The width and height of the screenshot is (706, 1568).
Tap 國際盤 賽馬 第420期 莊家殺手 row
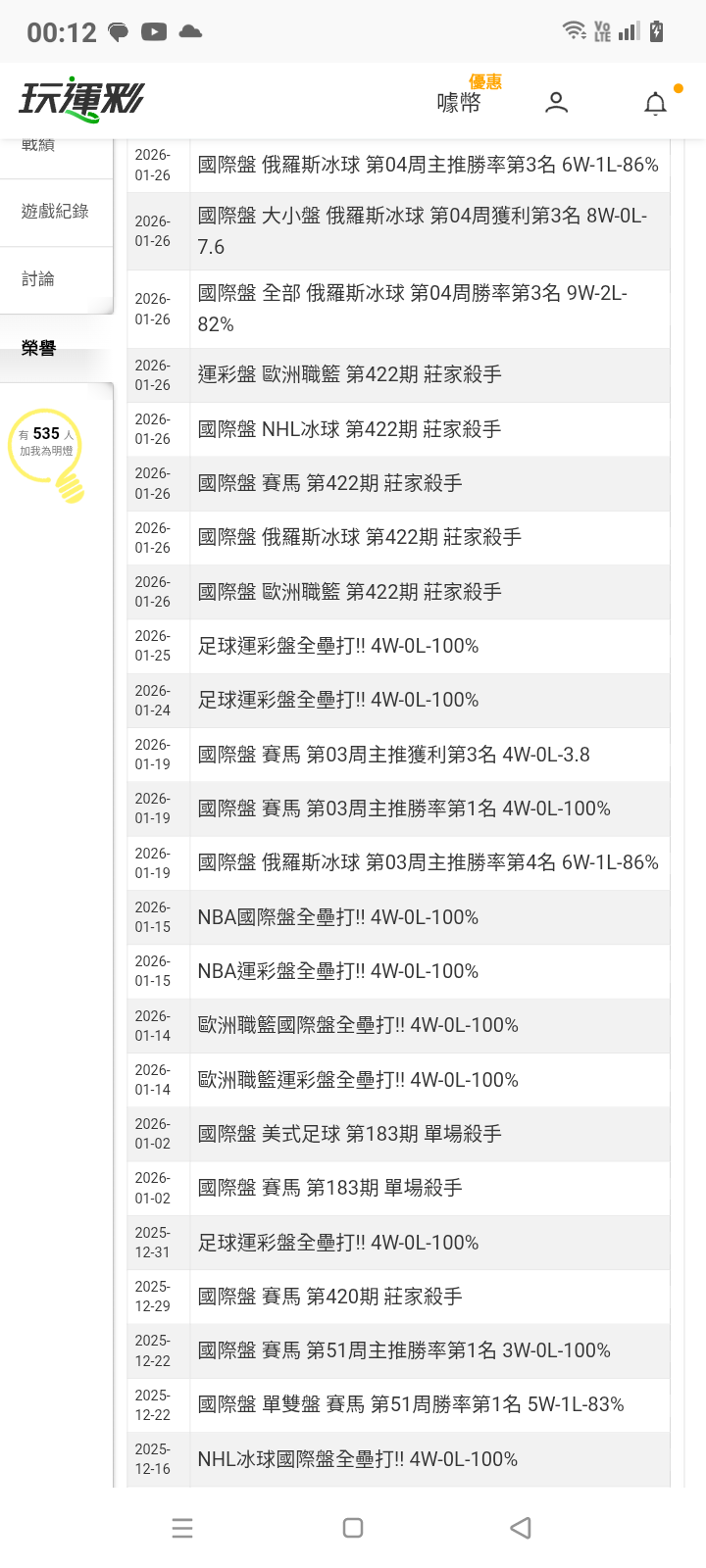pos(329,1297)
